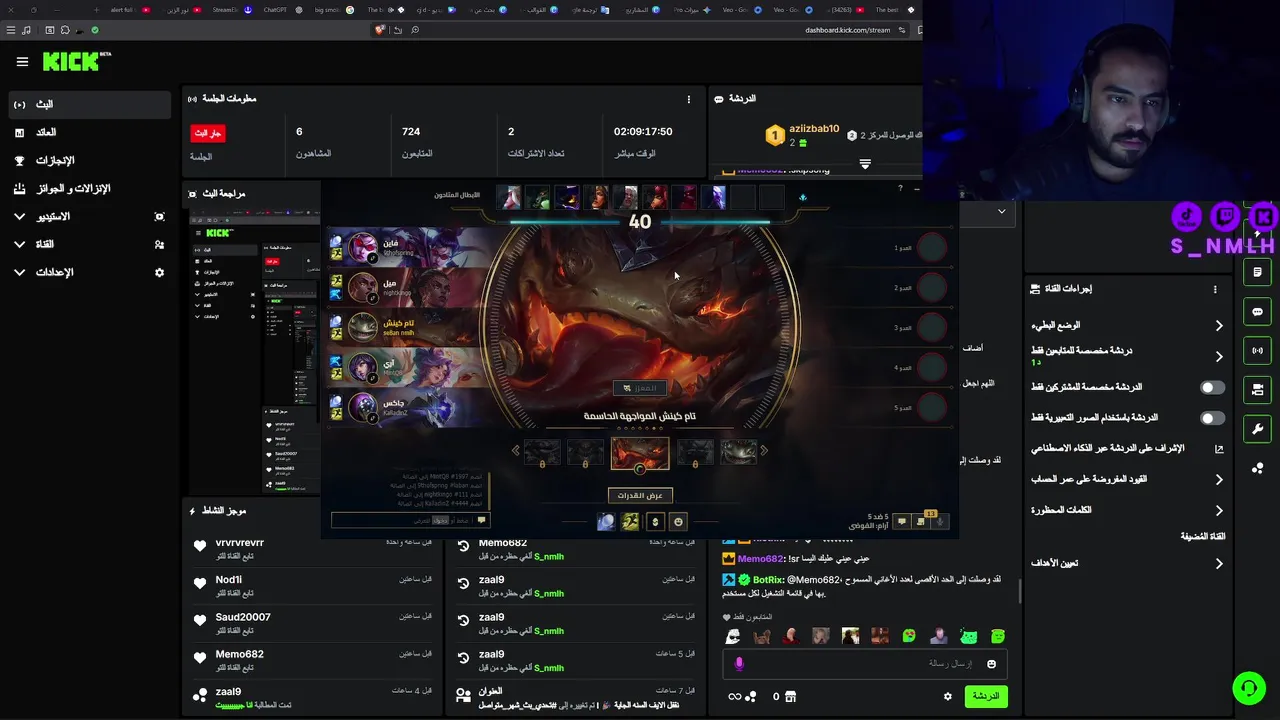This screenshot has width=1280, height=720.
Task: Open the three-dot menu of the channel actions panel
Action: coord(1215,289)
